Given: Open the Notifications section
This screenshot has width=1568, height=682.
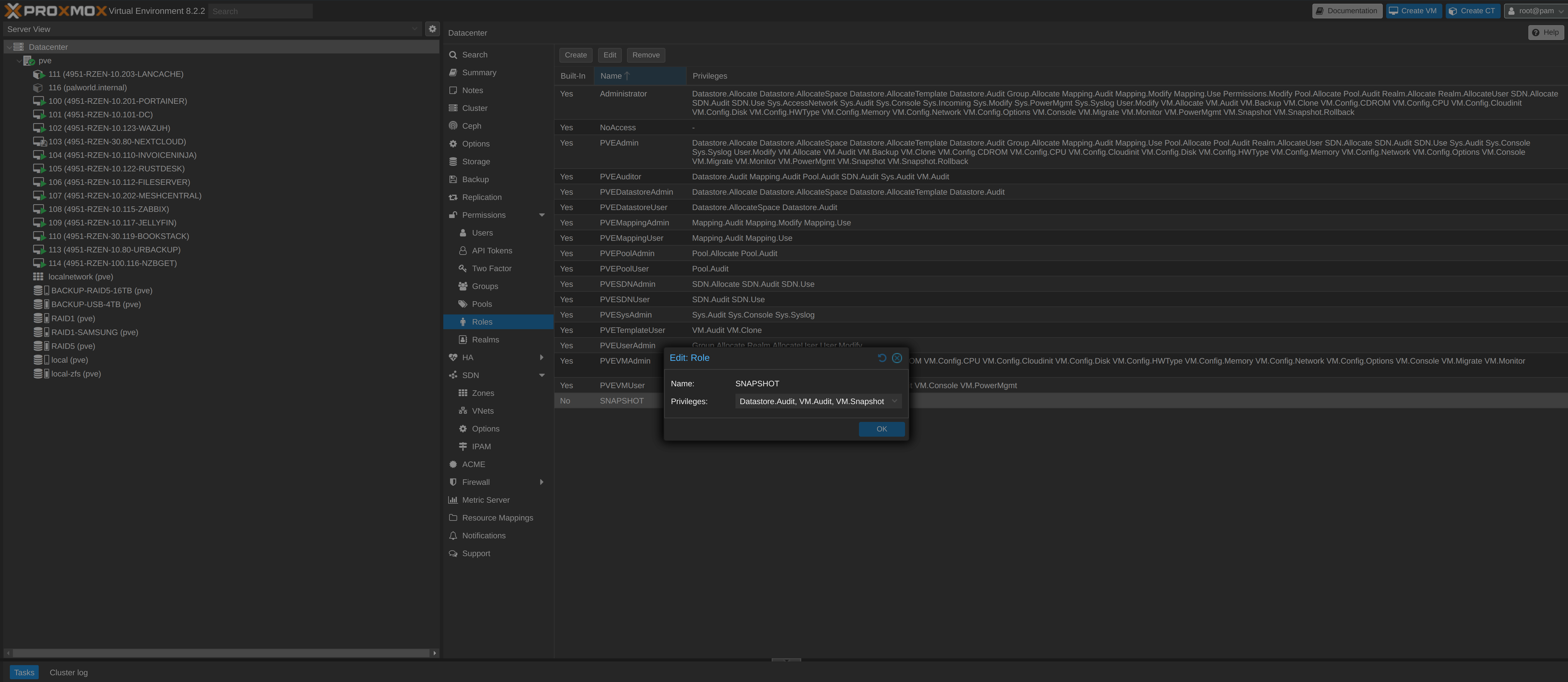Looking at the screenshot, I should click(483, 536).
